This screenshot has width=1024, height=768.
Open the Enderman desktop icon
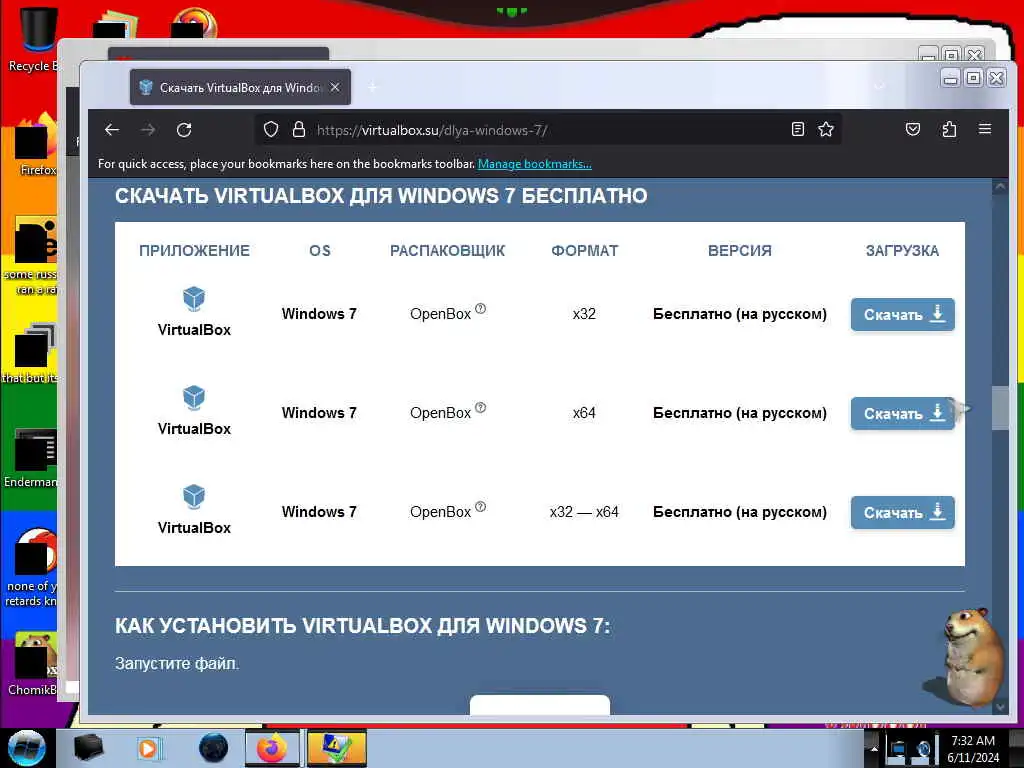tap(31, 457)
